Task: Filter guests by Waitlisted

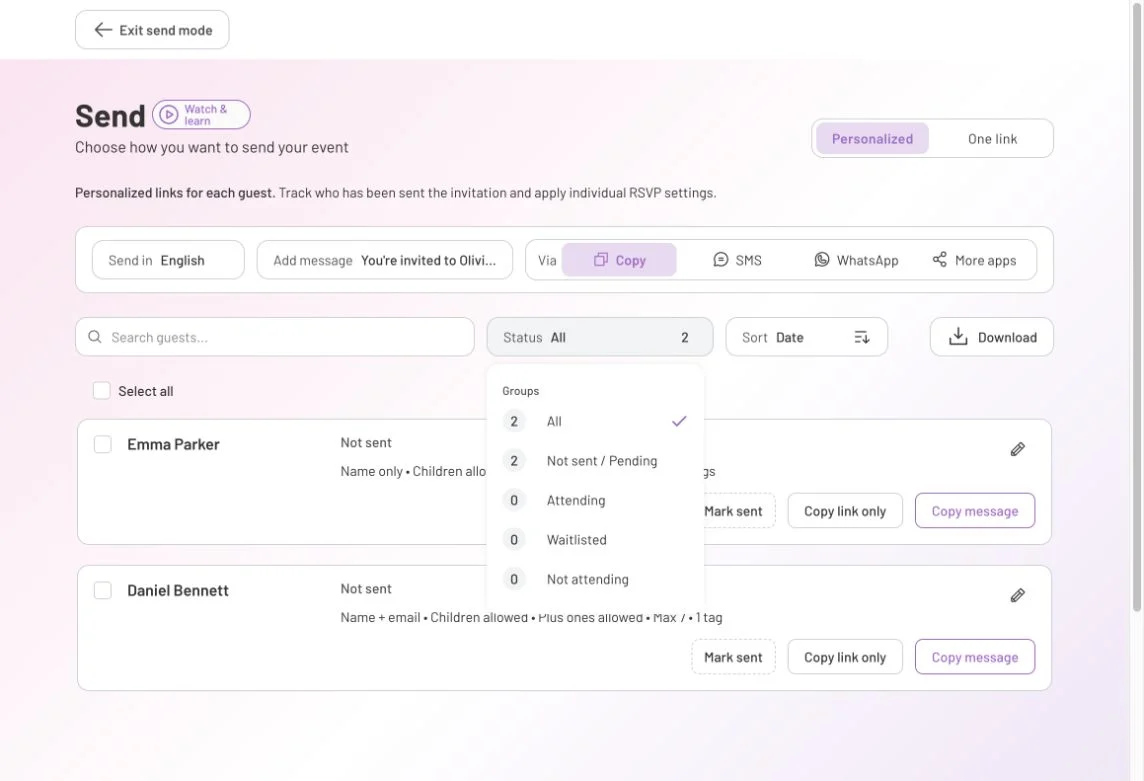Action: coord(595,539)
